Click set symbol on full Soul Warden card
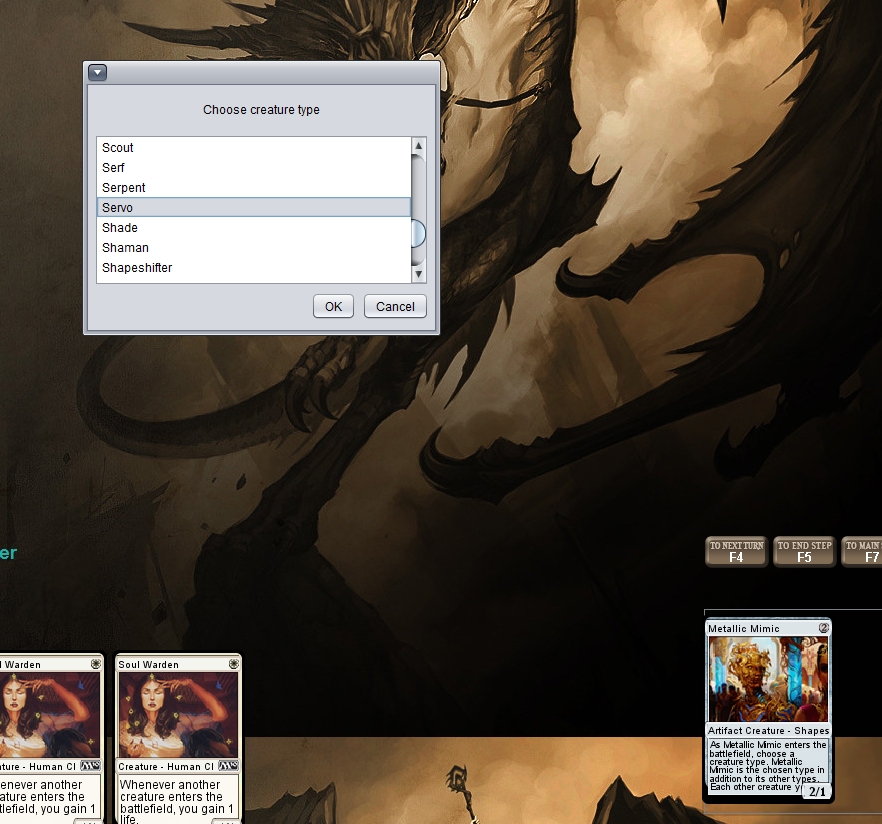This screenshot has width=882, height=824. click(x=228, y=766)
